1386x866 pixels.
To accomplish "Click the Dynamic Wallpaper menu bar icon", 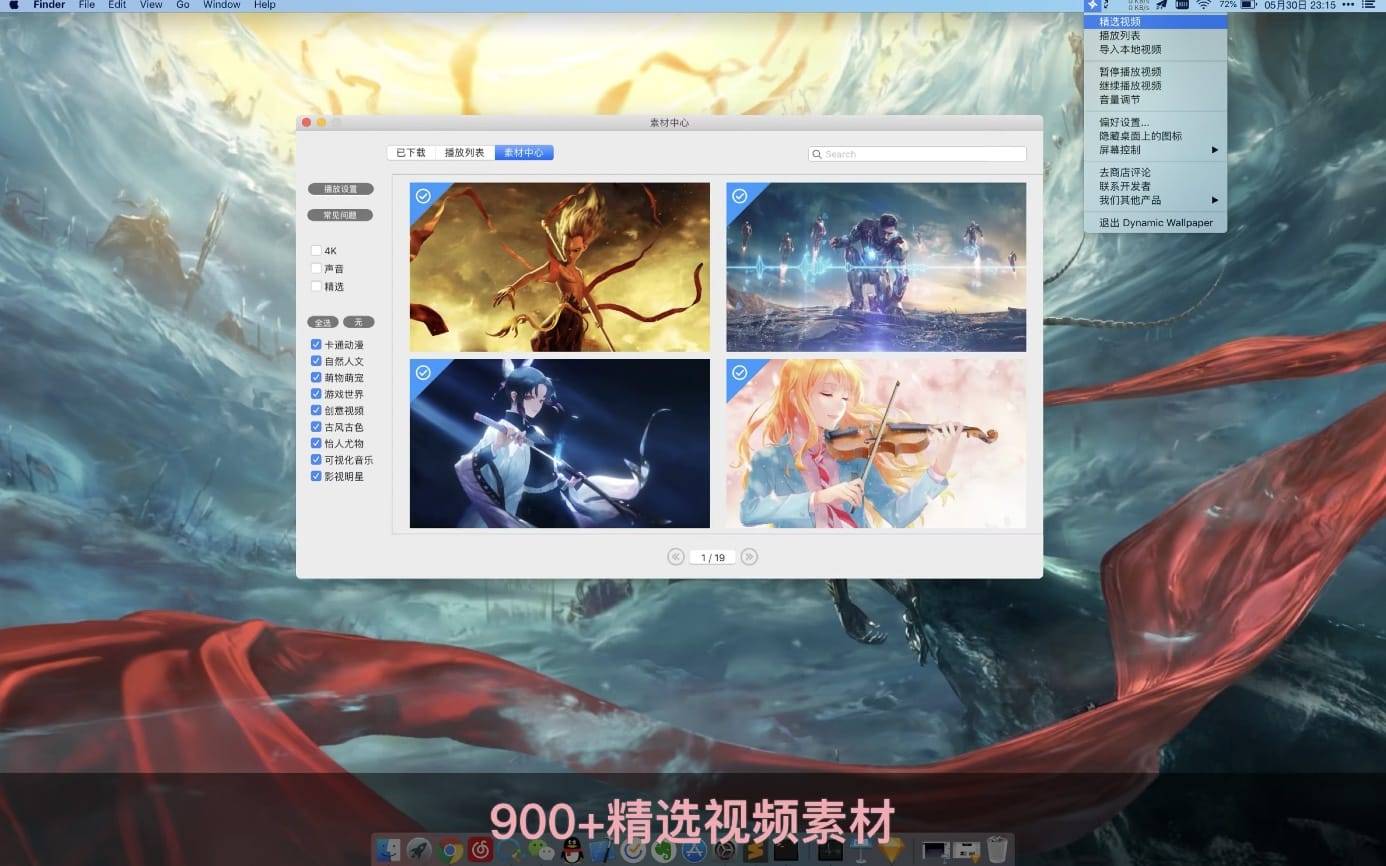I will [x=1092, y=5].
